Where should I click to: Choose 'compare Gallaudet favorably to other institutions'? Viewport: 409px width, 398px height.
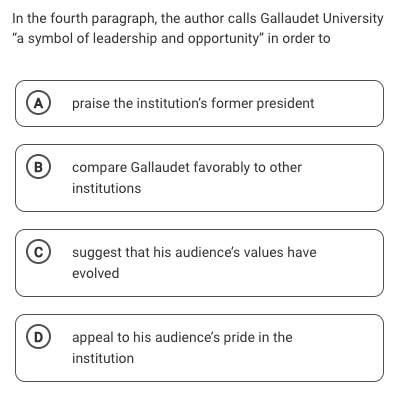coord(199,178)
